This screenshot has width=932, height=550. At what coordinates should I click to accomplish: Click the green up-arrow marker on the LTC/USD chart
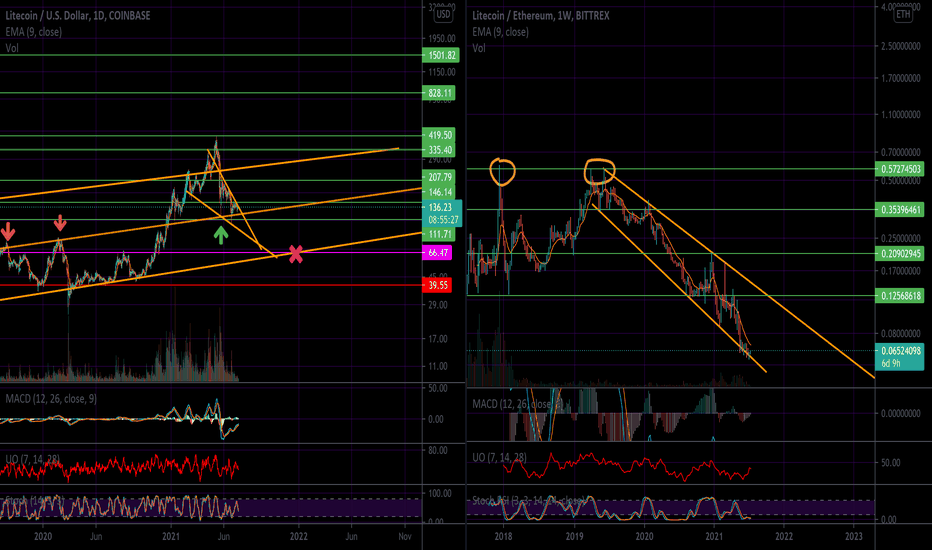click(221, 235)
